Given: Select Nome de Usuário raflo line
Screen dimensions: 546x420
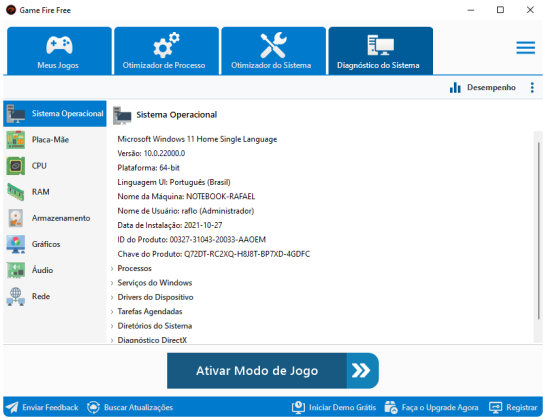Looking at the screenshot, I should pos(186,211).
